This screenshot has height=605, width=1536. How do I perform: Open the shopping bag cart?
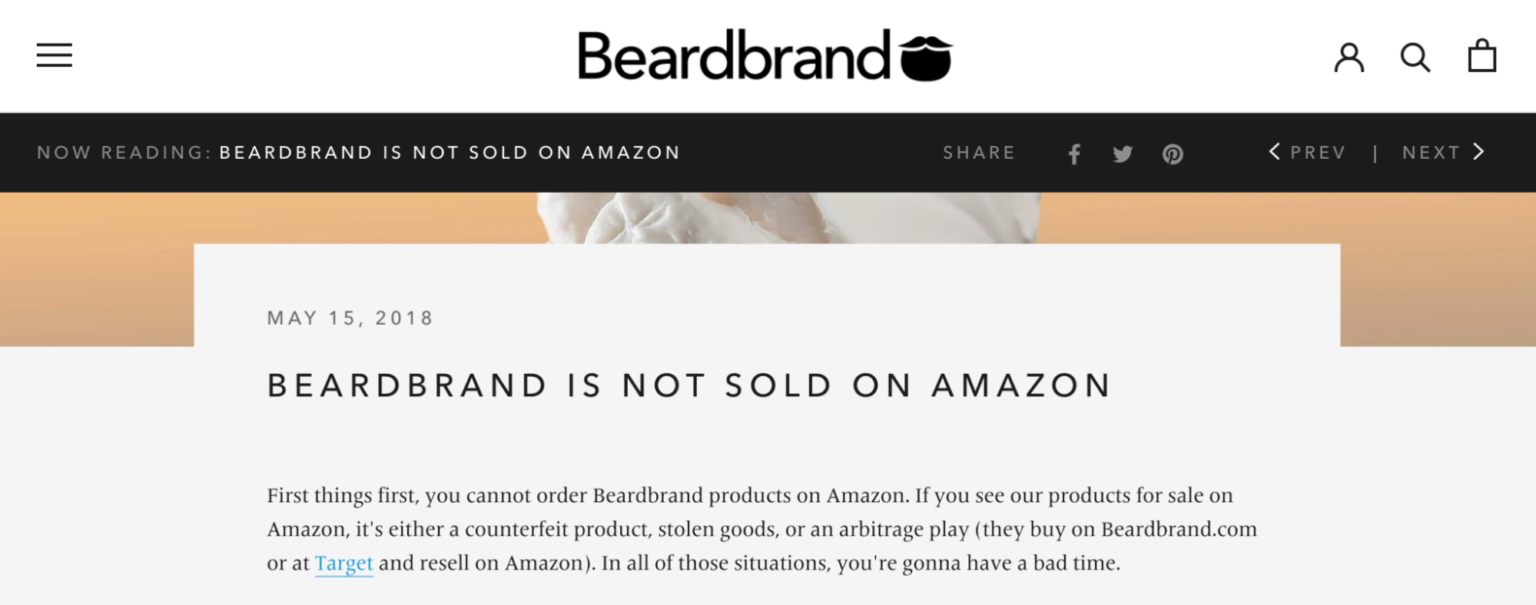[1482, 56]
